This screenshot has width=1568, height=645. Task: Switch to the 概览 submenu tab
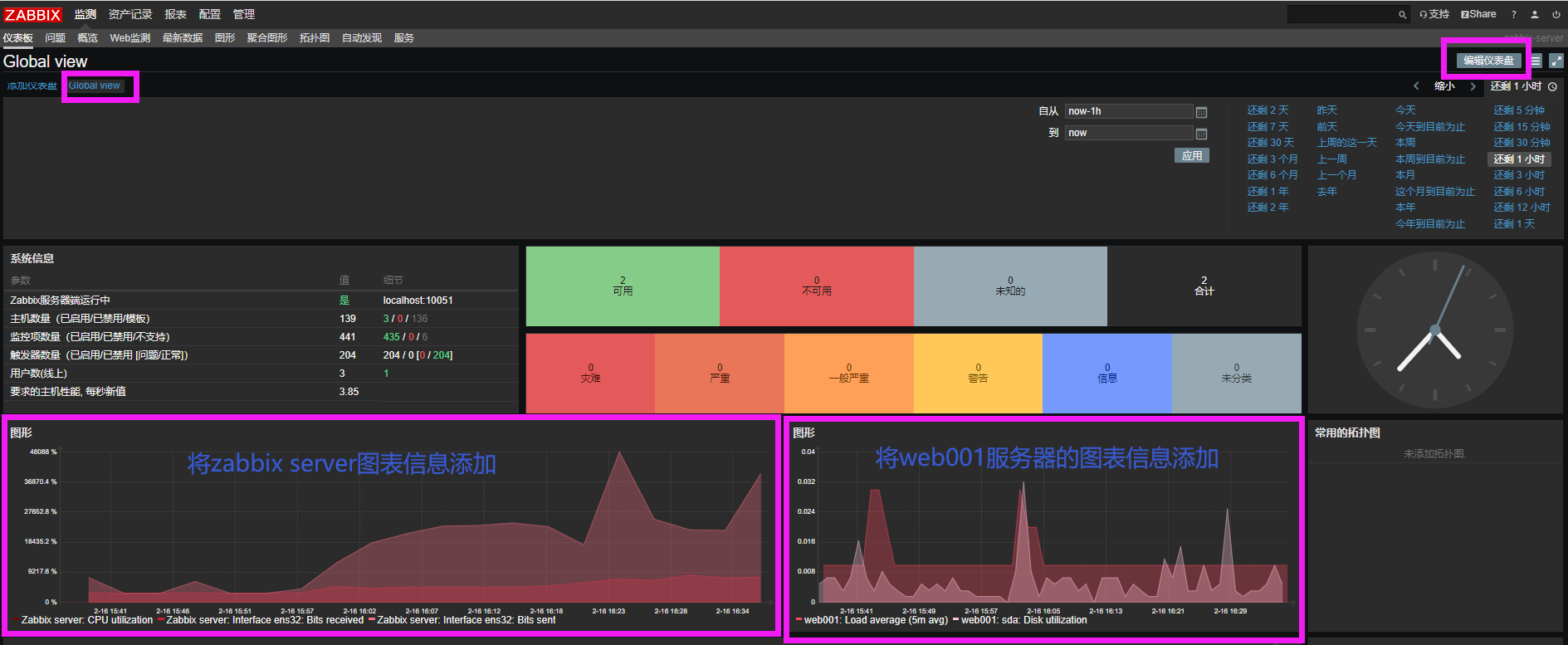click(87, 38)
